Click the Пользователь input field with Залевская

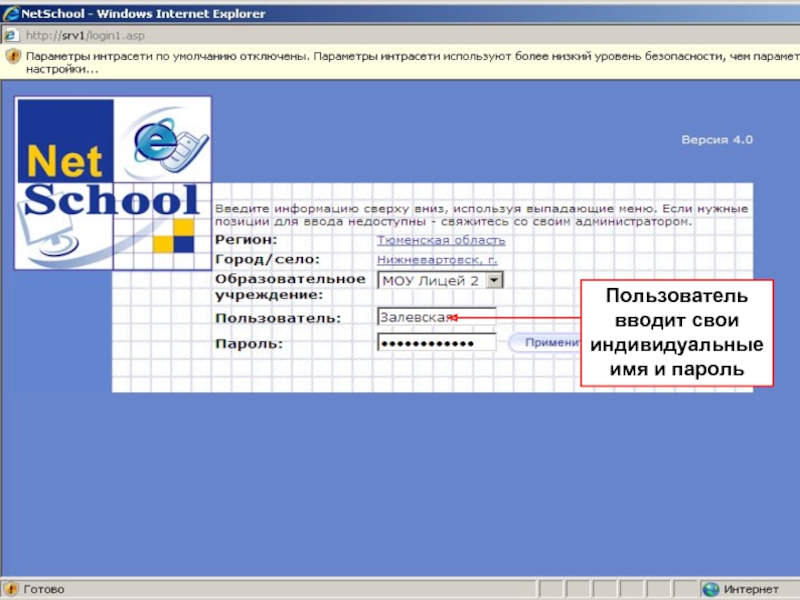[437, 317]
